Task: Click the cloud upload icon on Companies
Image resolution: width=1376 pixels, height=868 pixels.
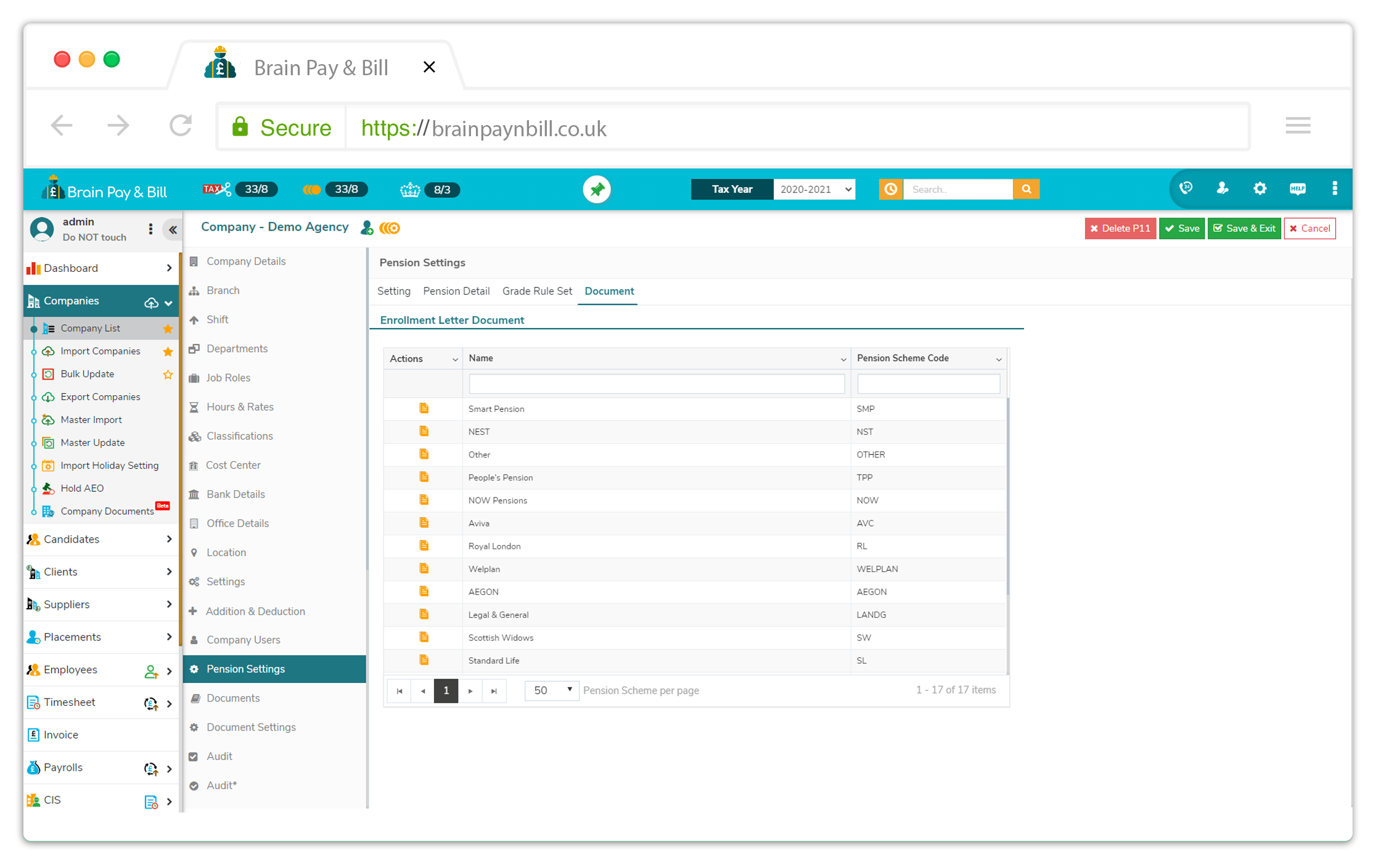Action: pos(151,303)
